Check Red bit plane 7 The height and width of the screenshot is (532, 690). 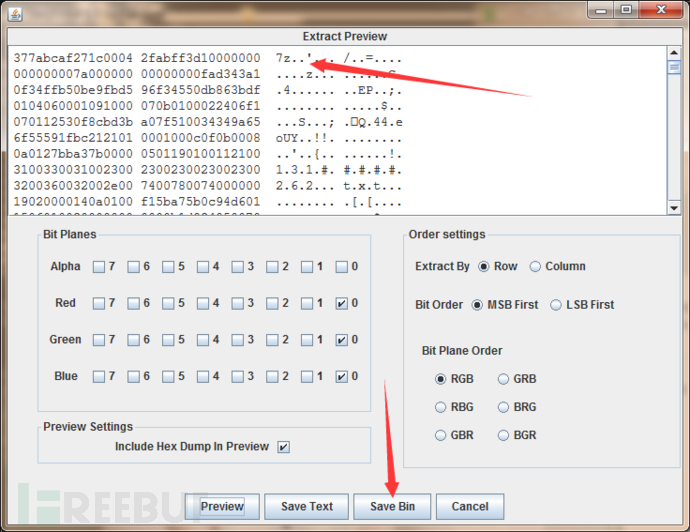(x=99, y=303)
